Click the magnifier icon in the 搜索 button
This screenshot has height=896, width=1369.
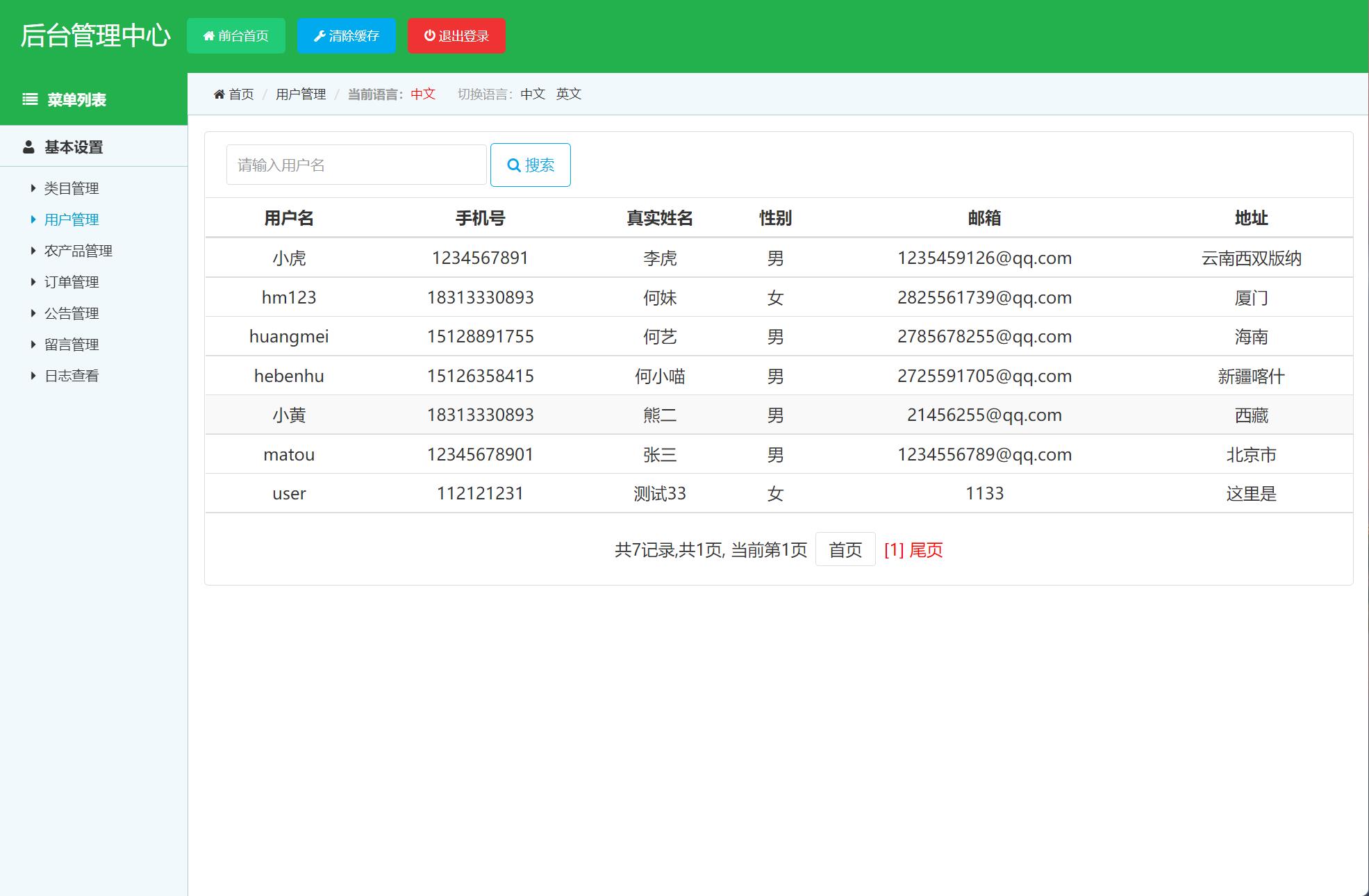tap(513, 165)
